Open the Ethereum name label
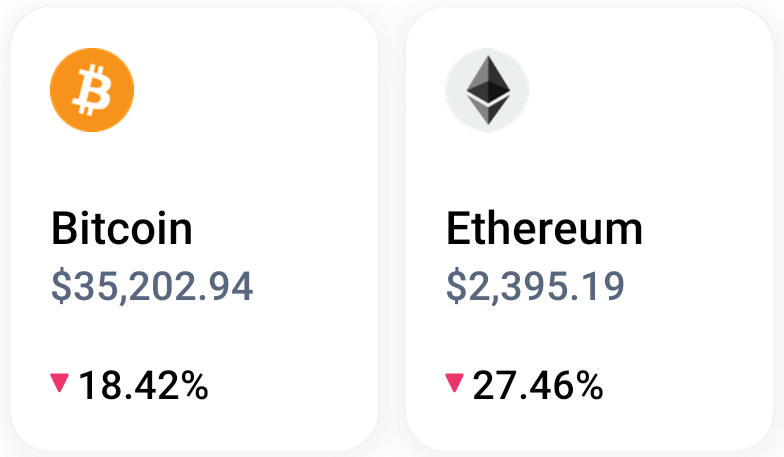Viewport: 784px width, 457px height. coord(544,229)
